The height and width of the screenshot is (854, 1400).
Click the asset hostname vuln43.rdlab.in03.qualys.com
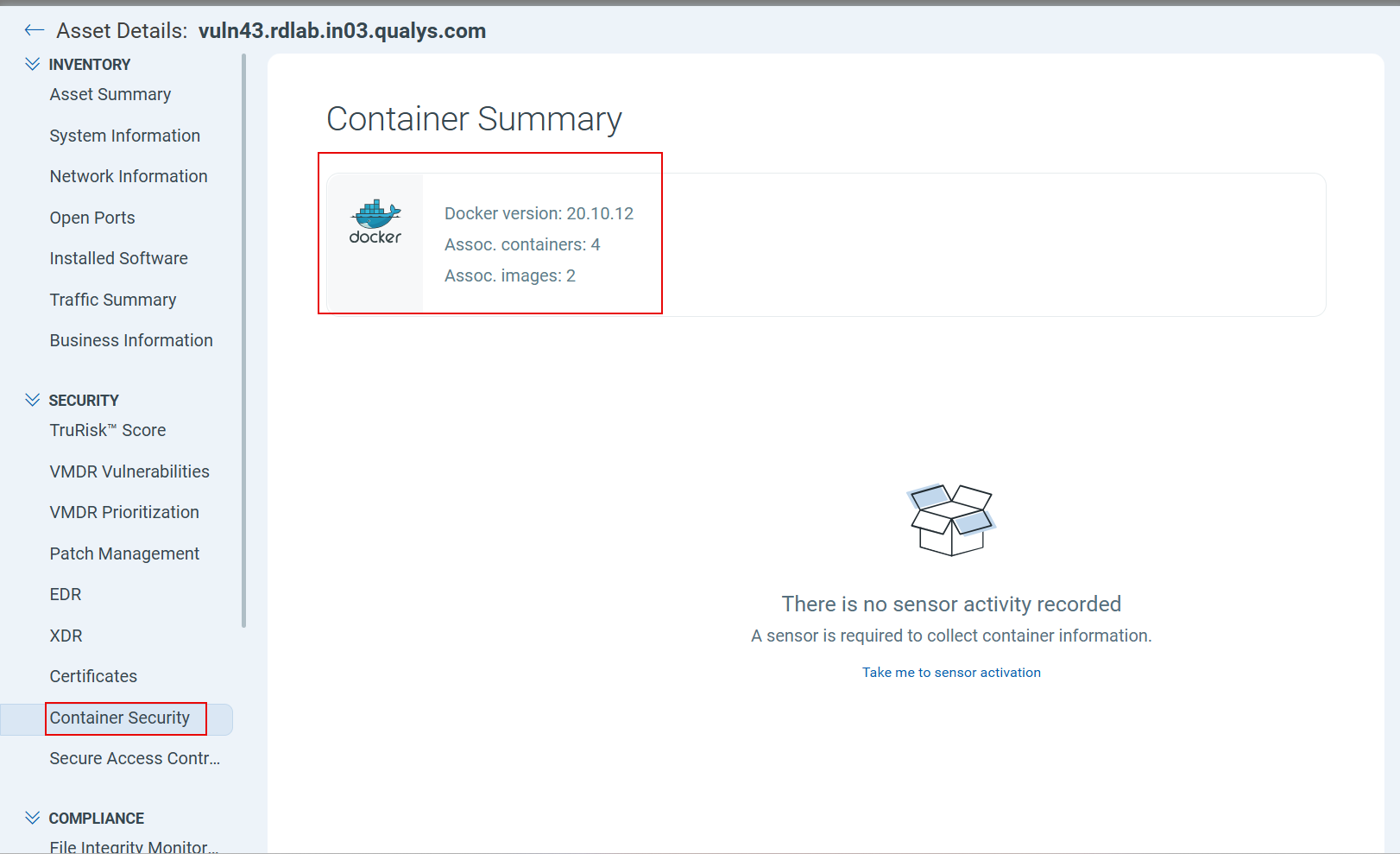coord(343,31)
